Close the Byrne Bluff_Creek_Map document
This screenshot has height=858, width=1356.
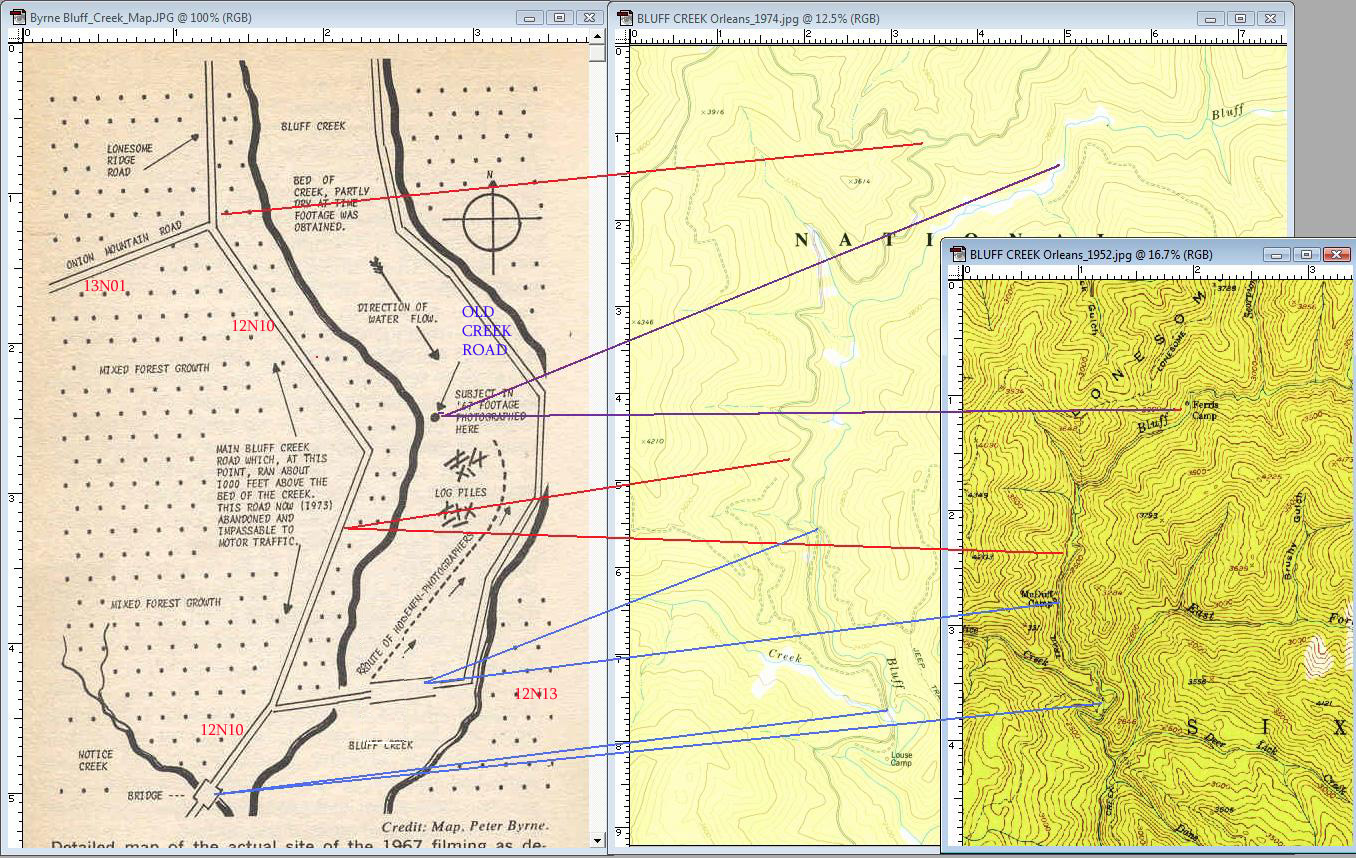point(589,18)
